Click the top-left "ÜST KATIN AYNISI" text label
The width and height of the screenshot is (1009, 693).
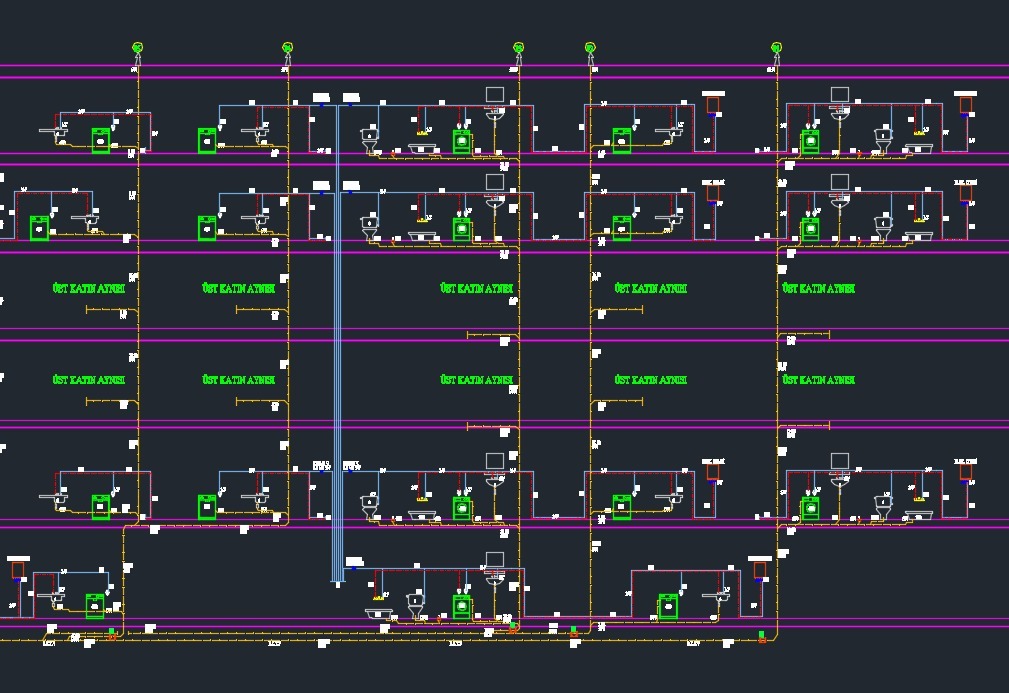88,288
